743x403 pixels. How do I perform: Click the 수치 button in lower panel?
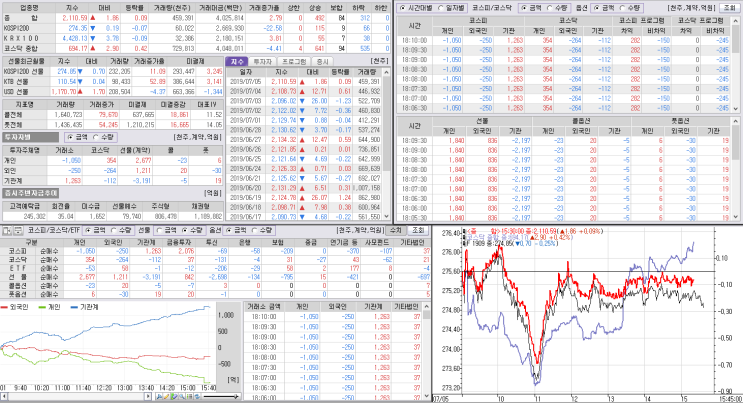click(x=395, y=230)
